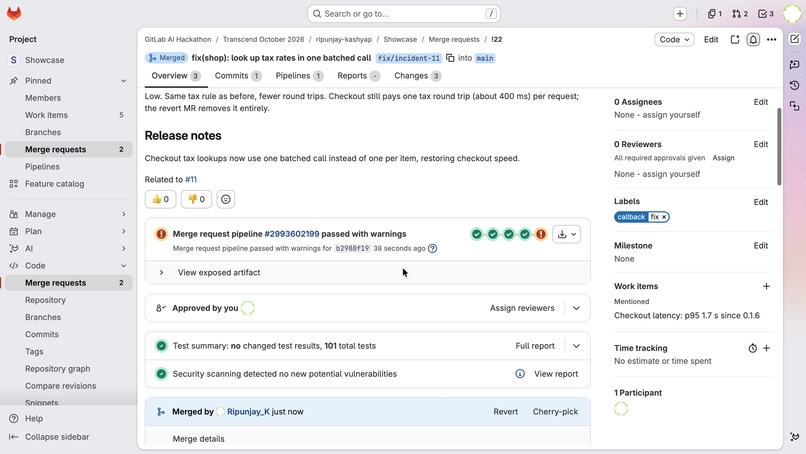Click Assign reviewers button

(x=522, y=308)
